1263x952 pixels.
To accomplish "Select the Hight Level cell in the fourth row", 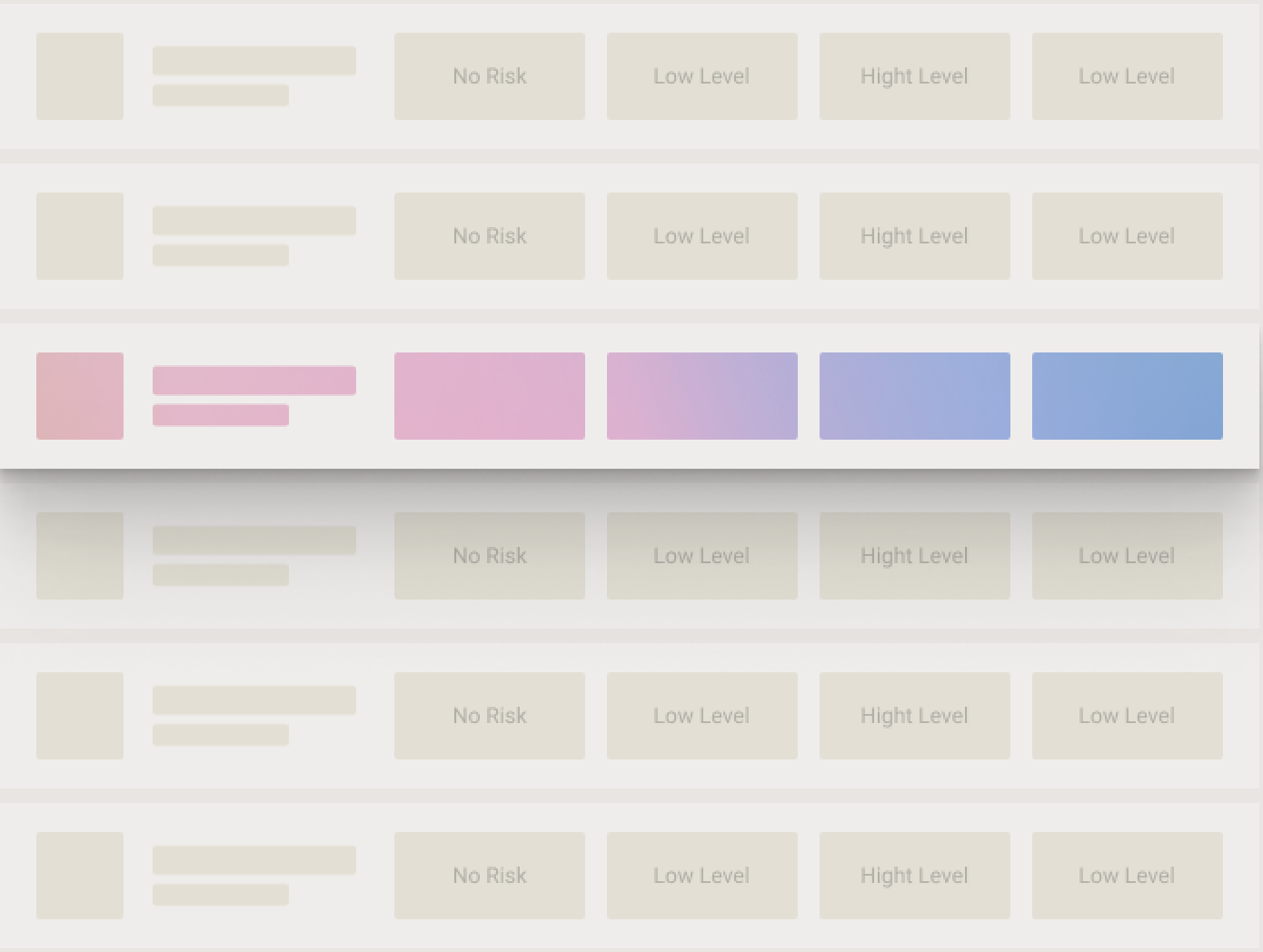I will 914,556.
